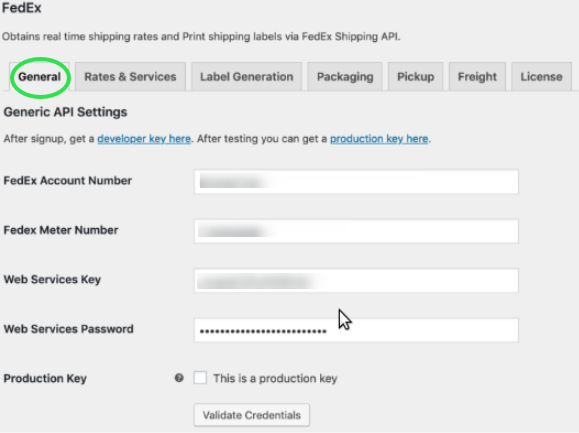Click the 'This is a production key' label

275,378
